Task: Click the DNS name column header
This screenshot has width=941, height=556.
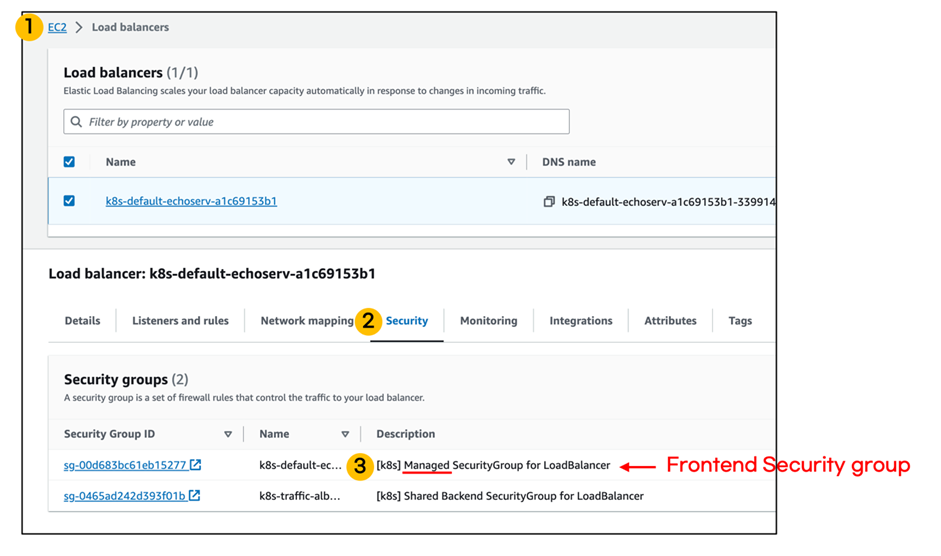Action: (x=569, y=162)
